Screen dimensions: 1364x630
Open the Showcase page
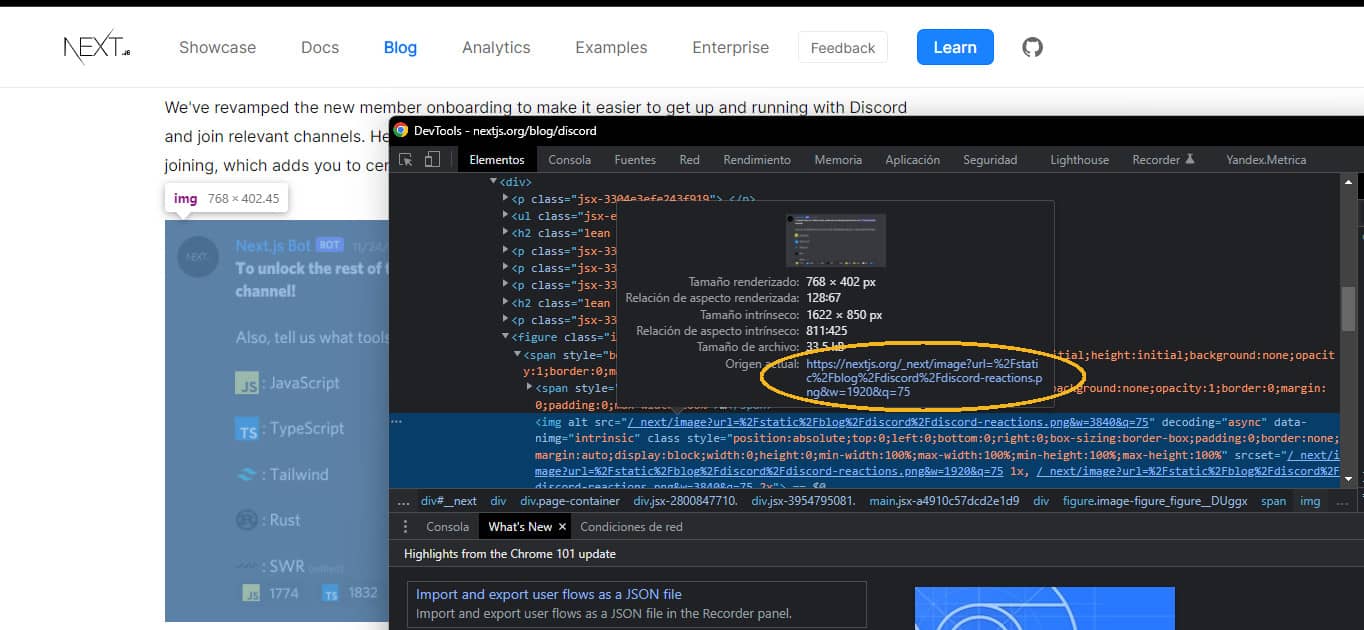217,47
